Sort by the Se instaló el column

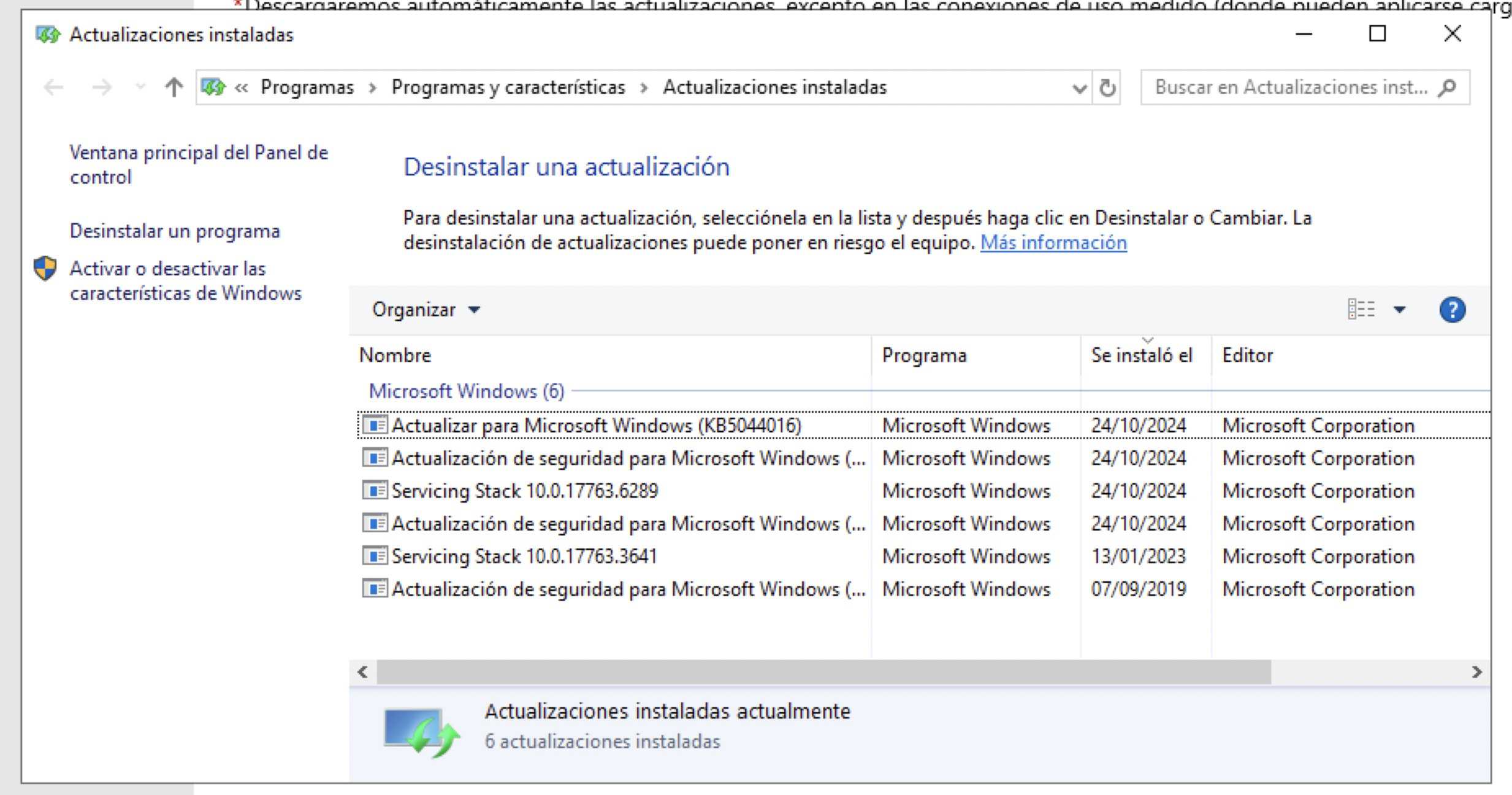[1146, 355]
